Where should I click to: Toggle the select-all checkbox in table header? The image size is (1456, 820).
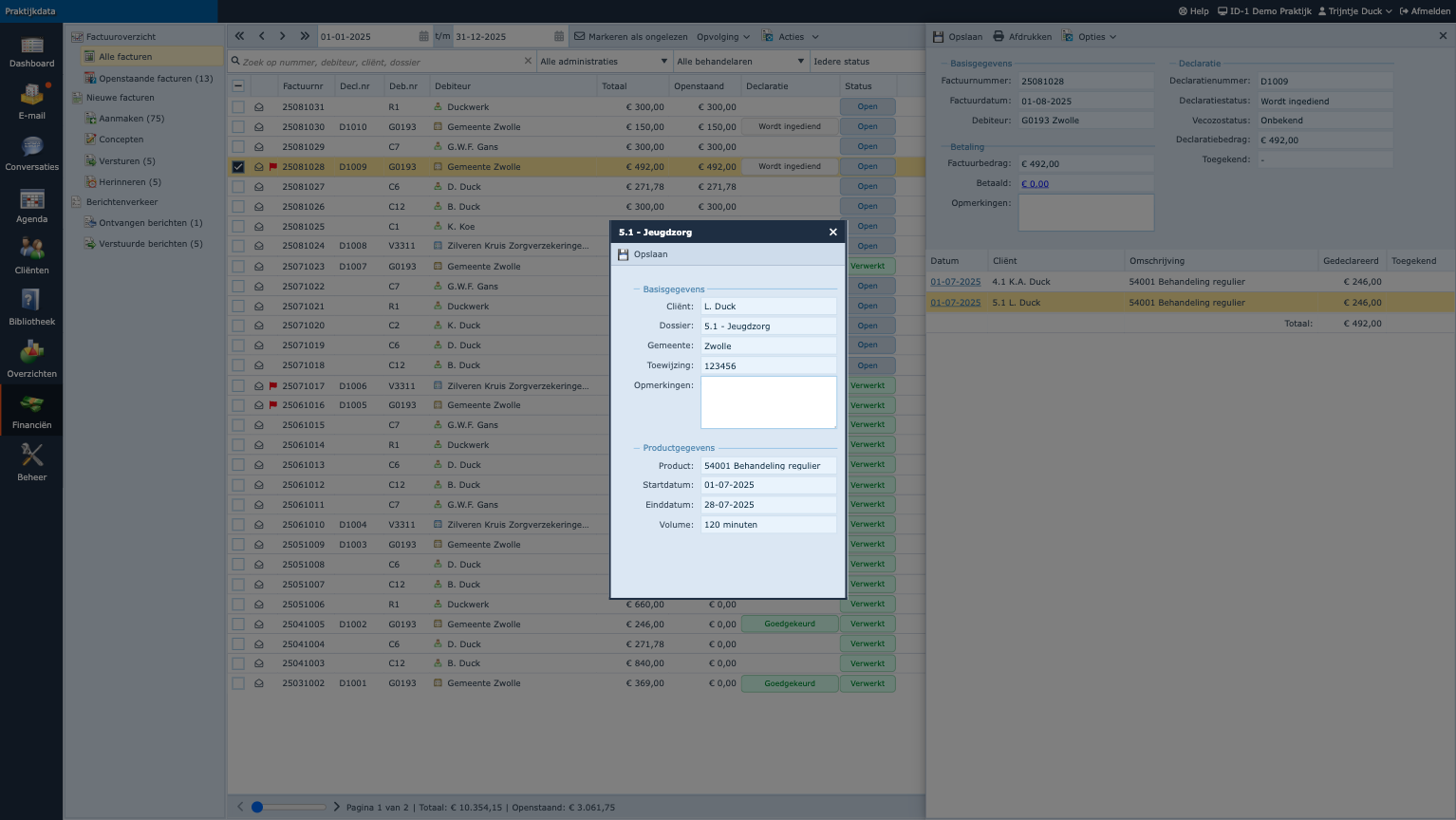coord(238,86)
